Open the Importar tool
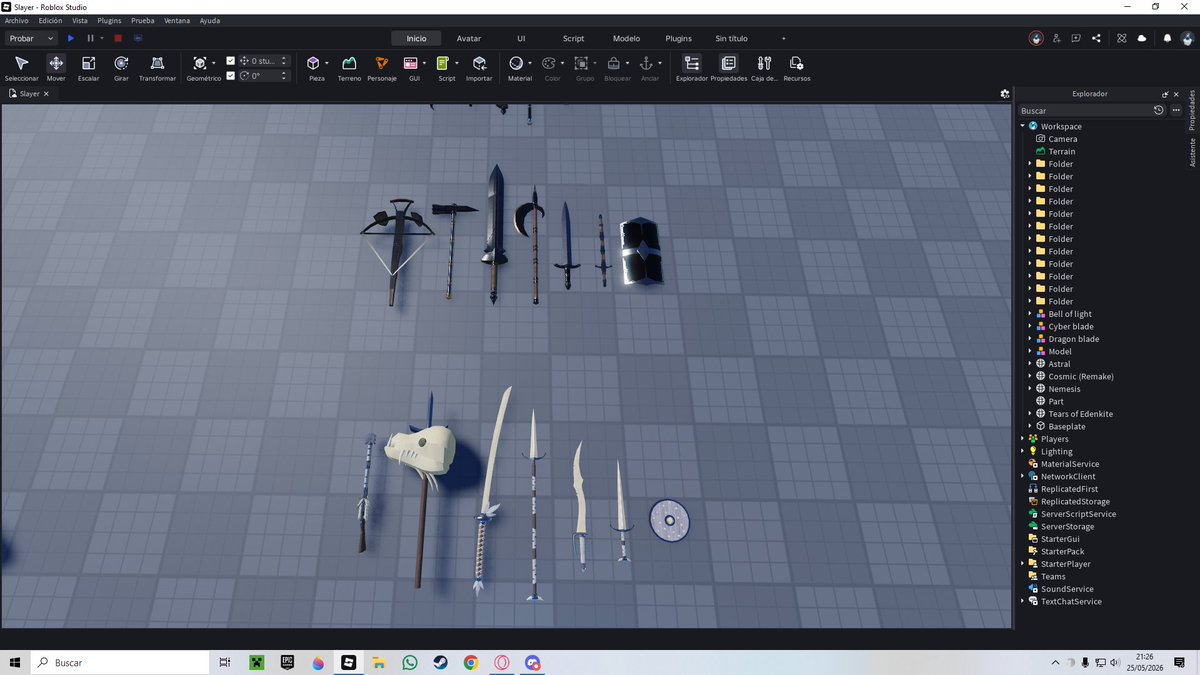This screenshot has height=675, width=1200. point(479,67)
